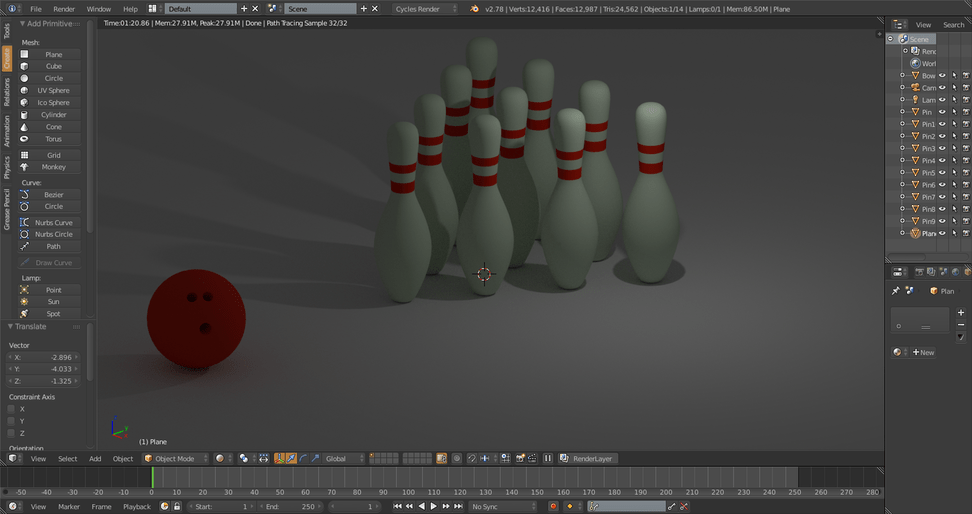Click the End frame field
The height and width of the screenshot is (514, 972).
point(290,507)
